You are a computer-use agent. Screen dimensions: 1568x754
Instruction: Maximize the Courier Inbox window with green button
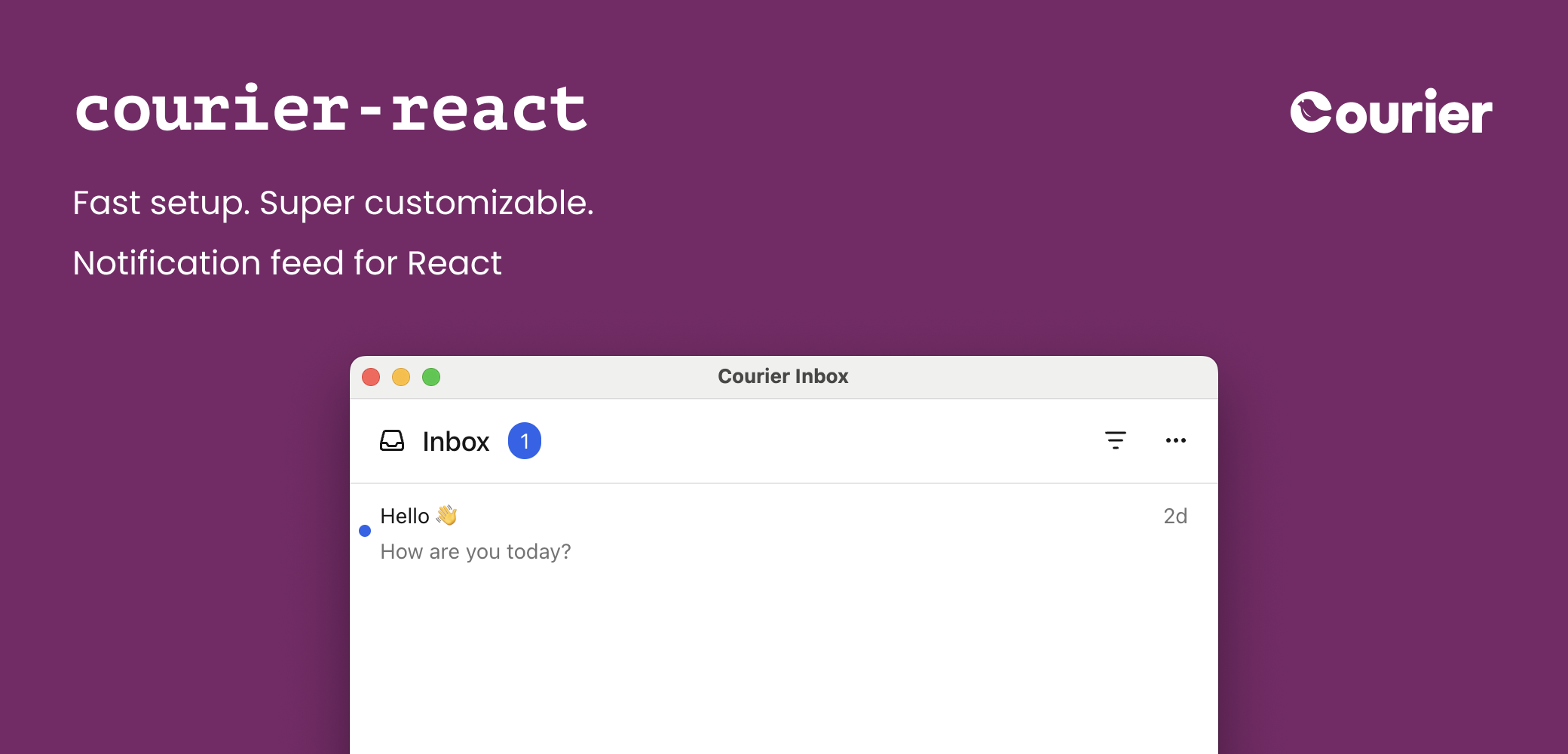(431, 377)
